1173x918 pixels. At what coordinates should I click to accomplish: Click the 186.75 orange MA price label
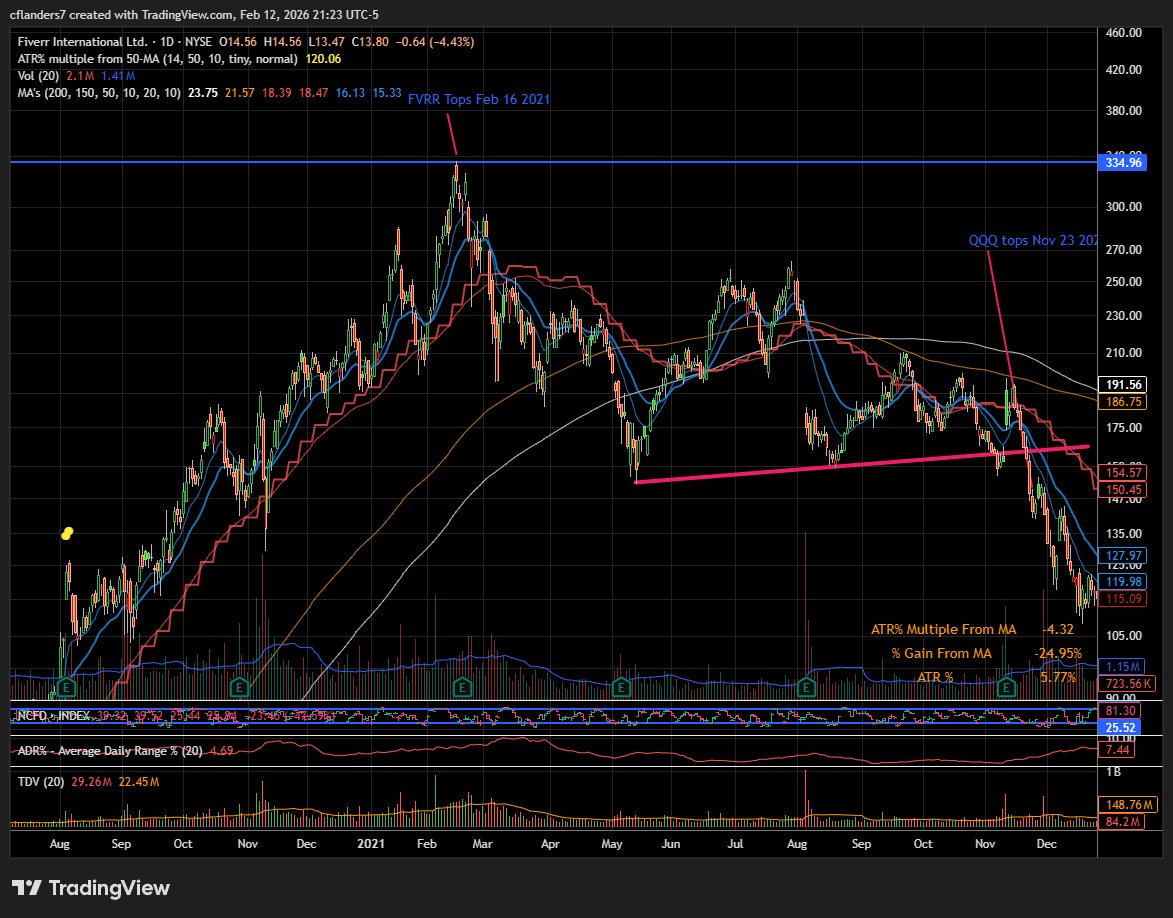point(1121,402)
